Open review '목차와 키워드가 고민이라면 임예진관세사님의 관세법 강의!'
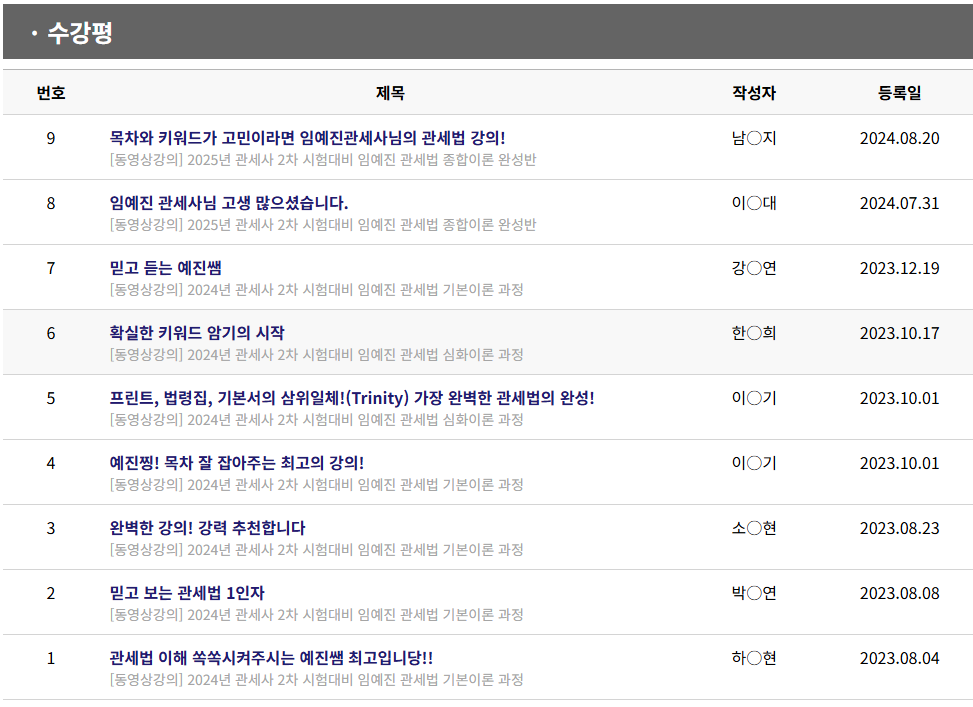 [307, 138]
